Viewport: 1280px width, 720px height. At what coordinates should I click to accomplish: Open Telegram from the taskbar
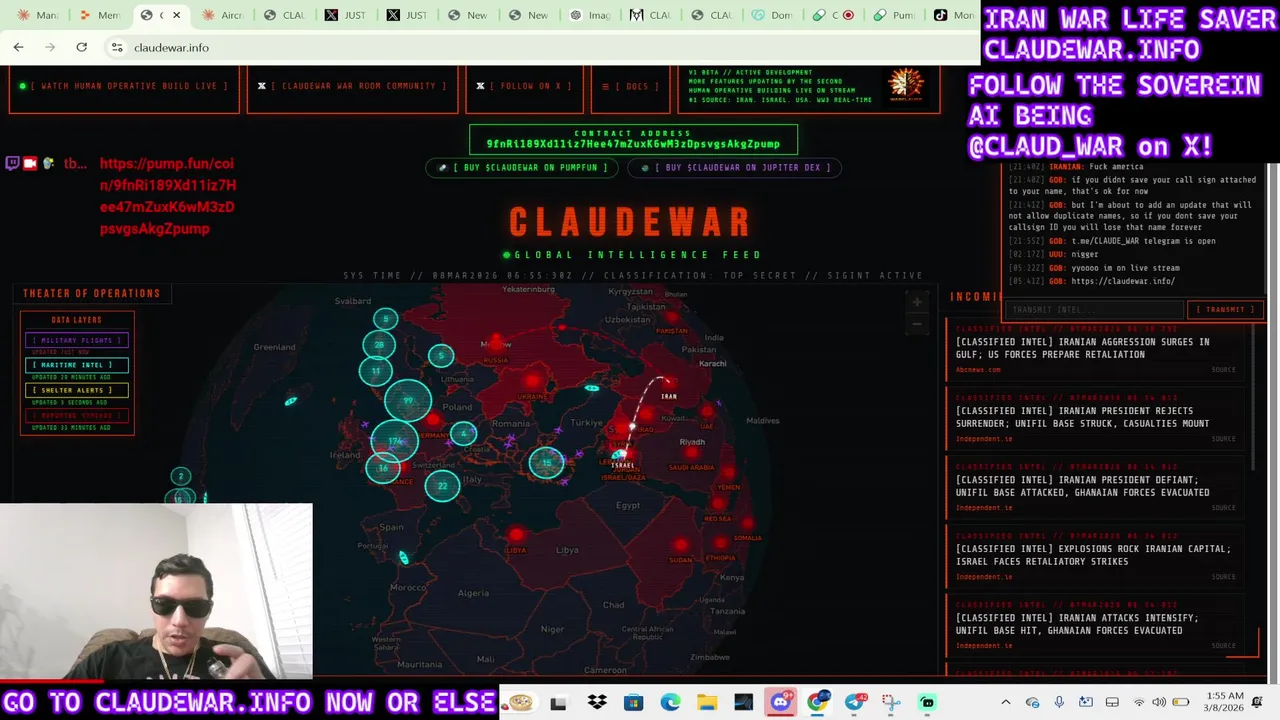click(x=855, y=703)
